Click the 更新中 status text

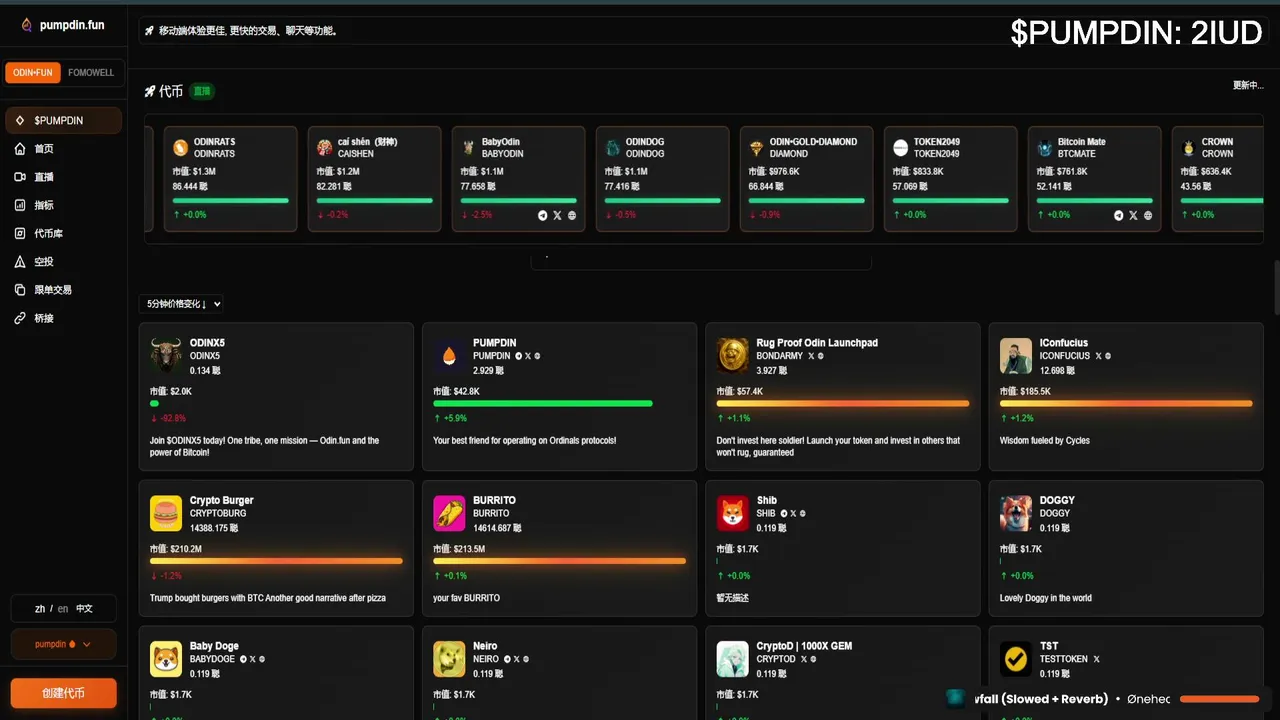point(1248,85)
